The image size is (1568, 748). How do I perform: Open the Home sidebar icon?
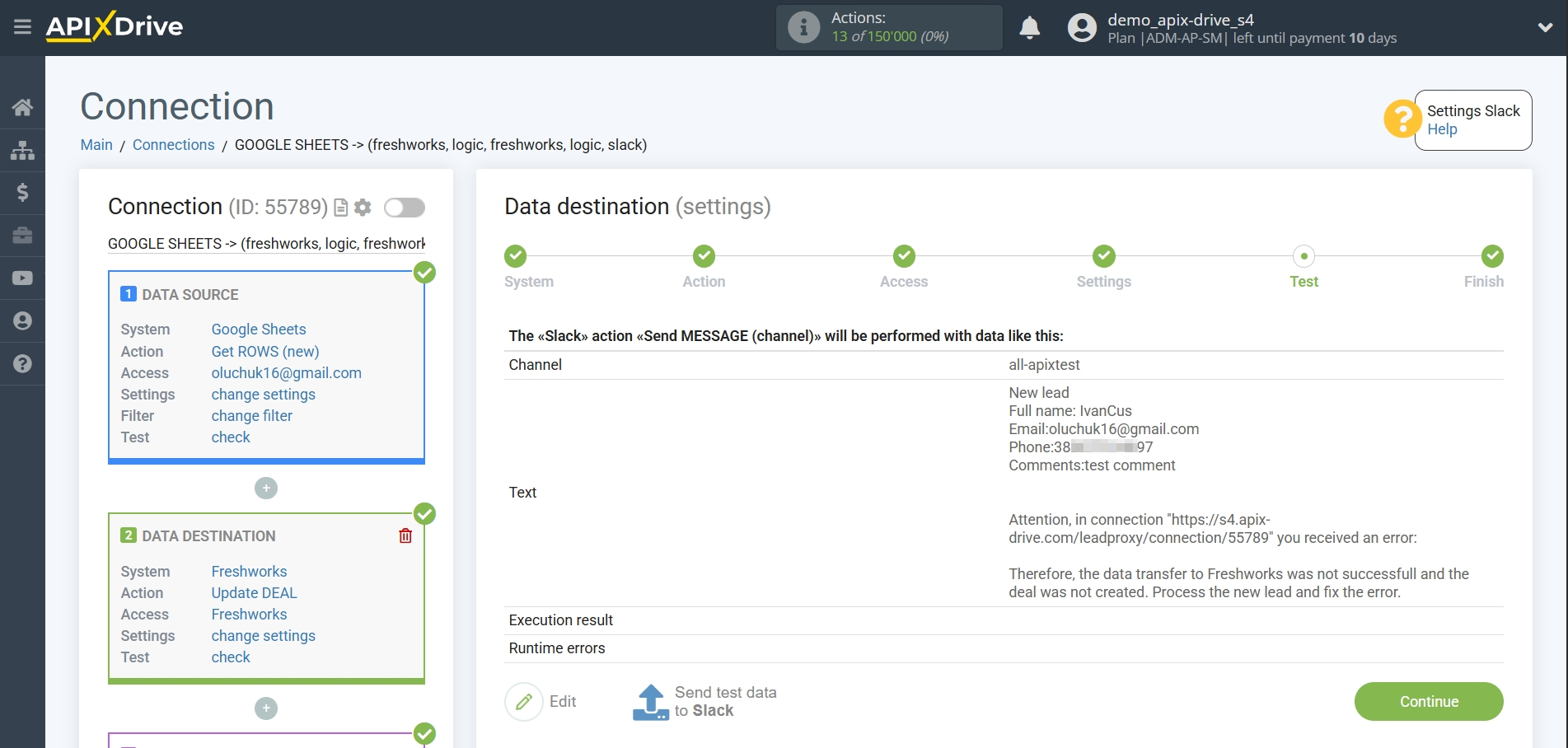(22, 107)
